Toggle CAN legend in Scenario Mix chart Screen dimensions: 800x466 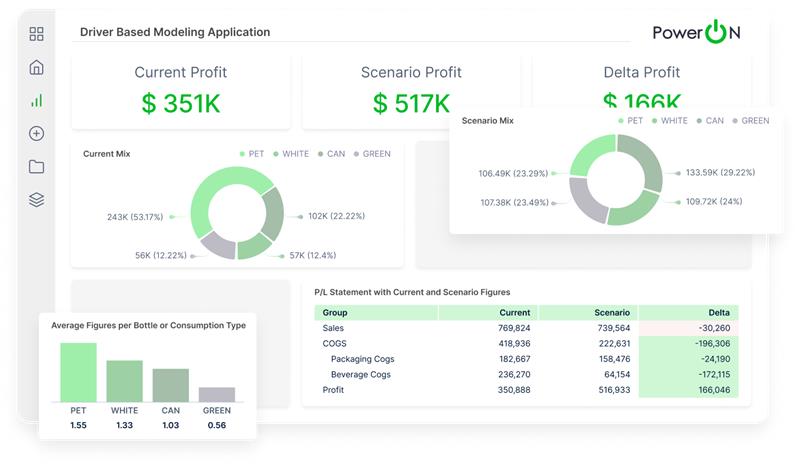(x=709, y=120)
